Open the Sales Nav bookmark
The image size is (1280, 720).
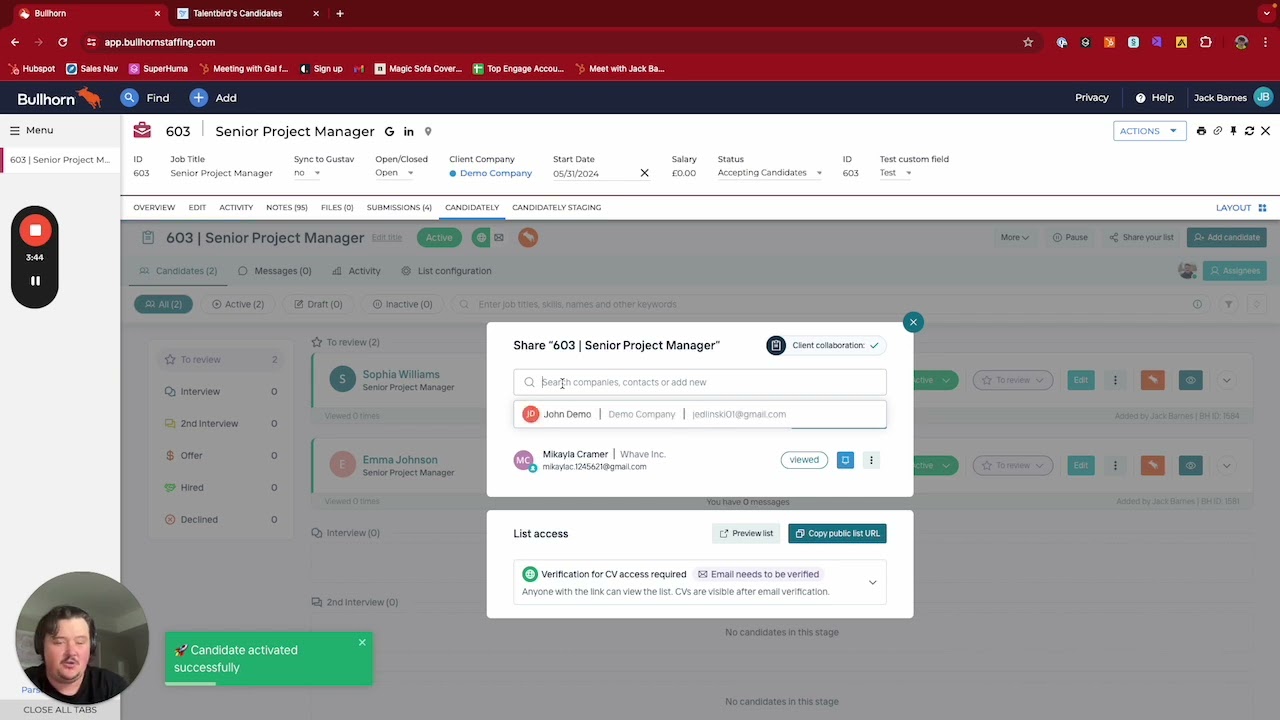coord(91,69)
